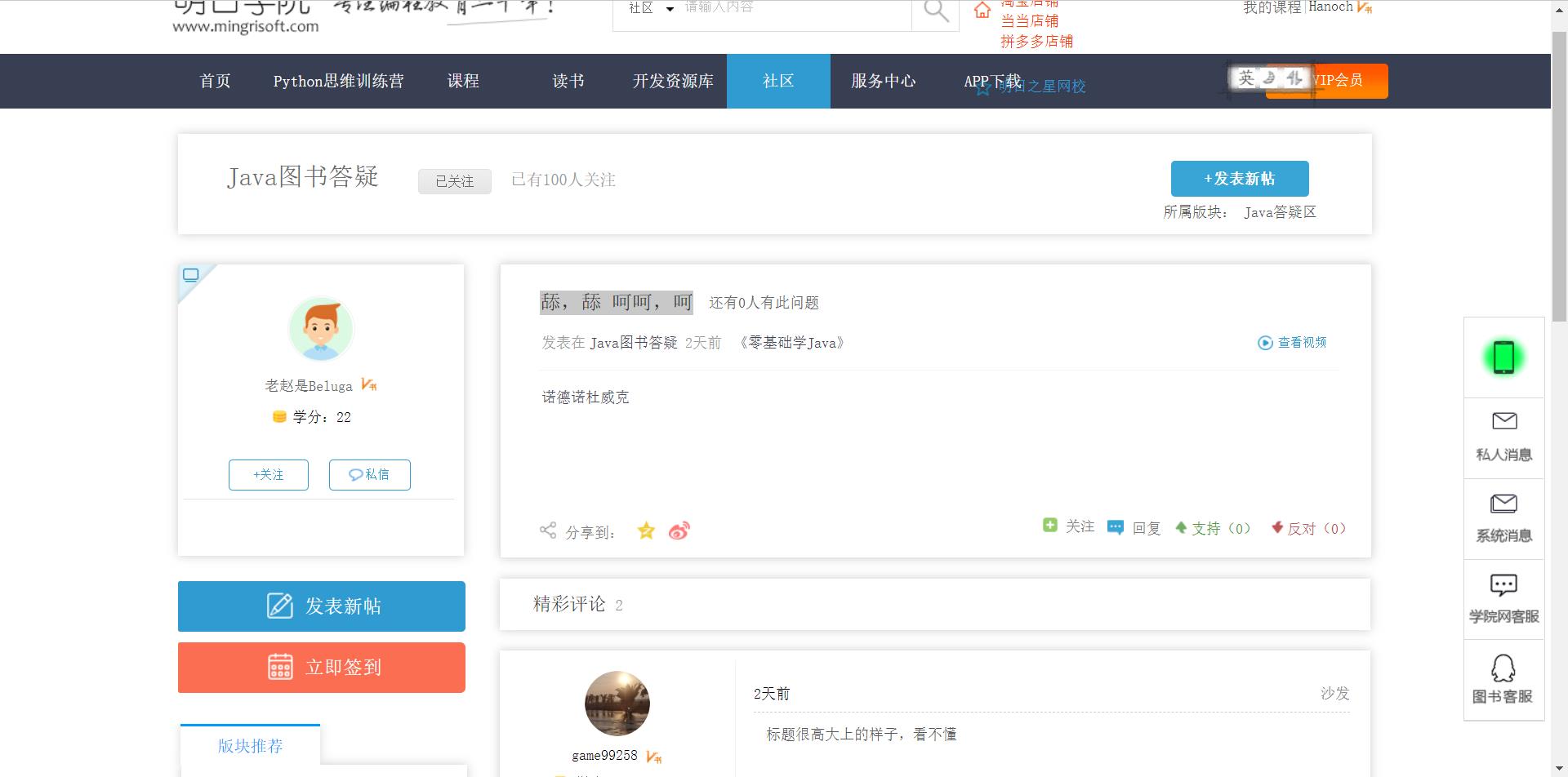Open 拼多多店铺 link
Image resolution: width=1568 pixels, height=777 pixels.
pyautogui.click(x=1037, y=42)
